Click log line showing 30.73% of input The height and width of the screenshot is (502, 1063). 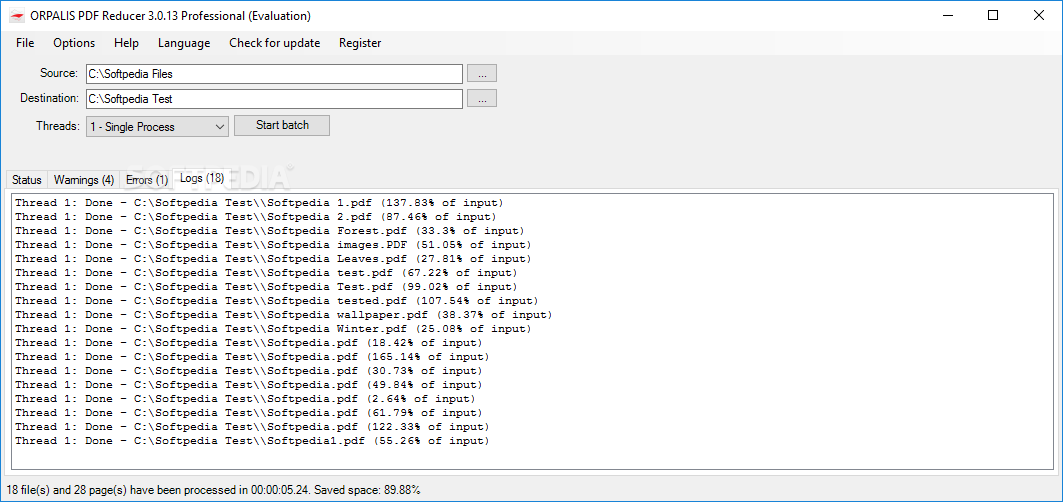(x=249, y=371)
